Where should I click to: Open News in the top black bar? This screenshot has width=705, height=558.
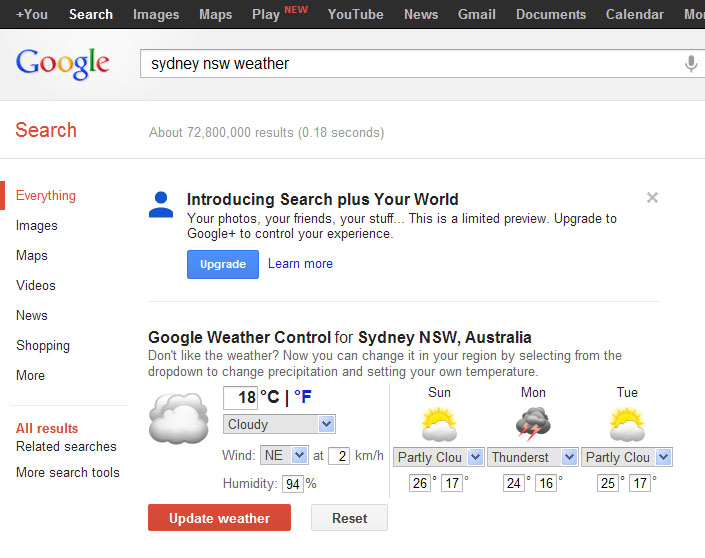coord(421,14)
